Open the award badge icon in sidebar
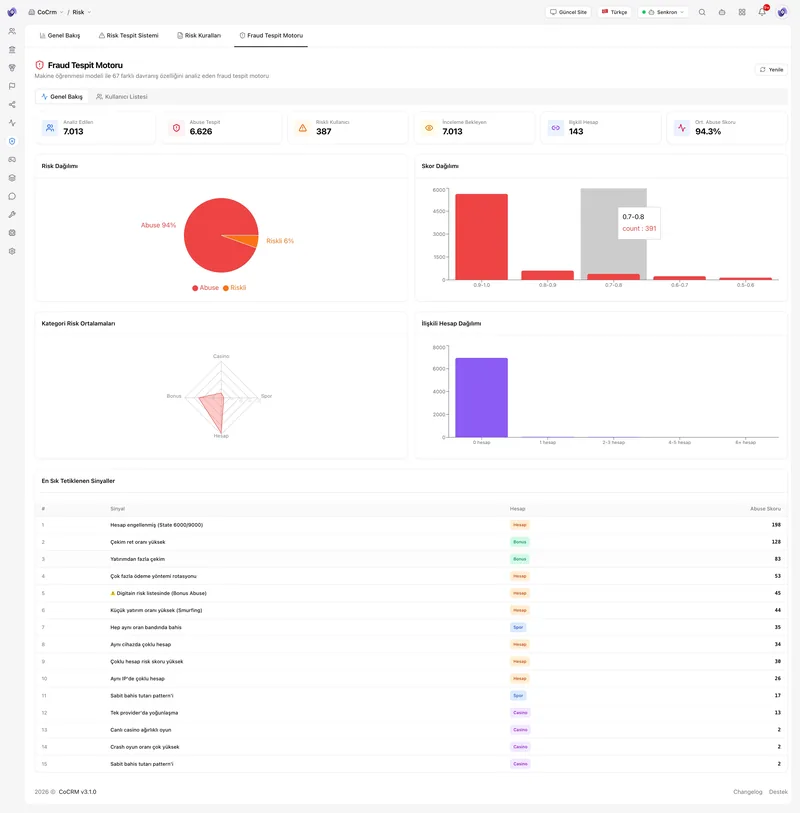Viewport: 800px width, 813px height. [x=12, y=68]
